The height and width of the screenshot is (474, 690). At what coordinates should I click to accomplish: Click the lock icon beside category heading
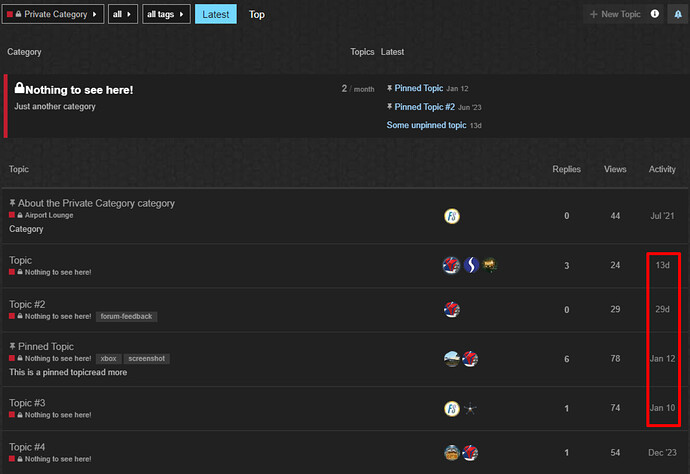[x=19, y=88]
